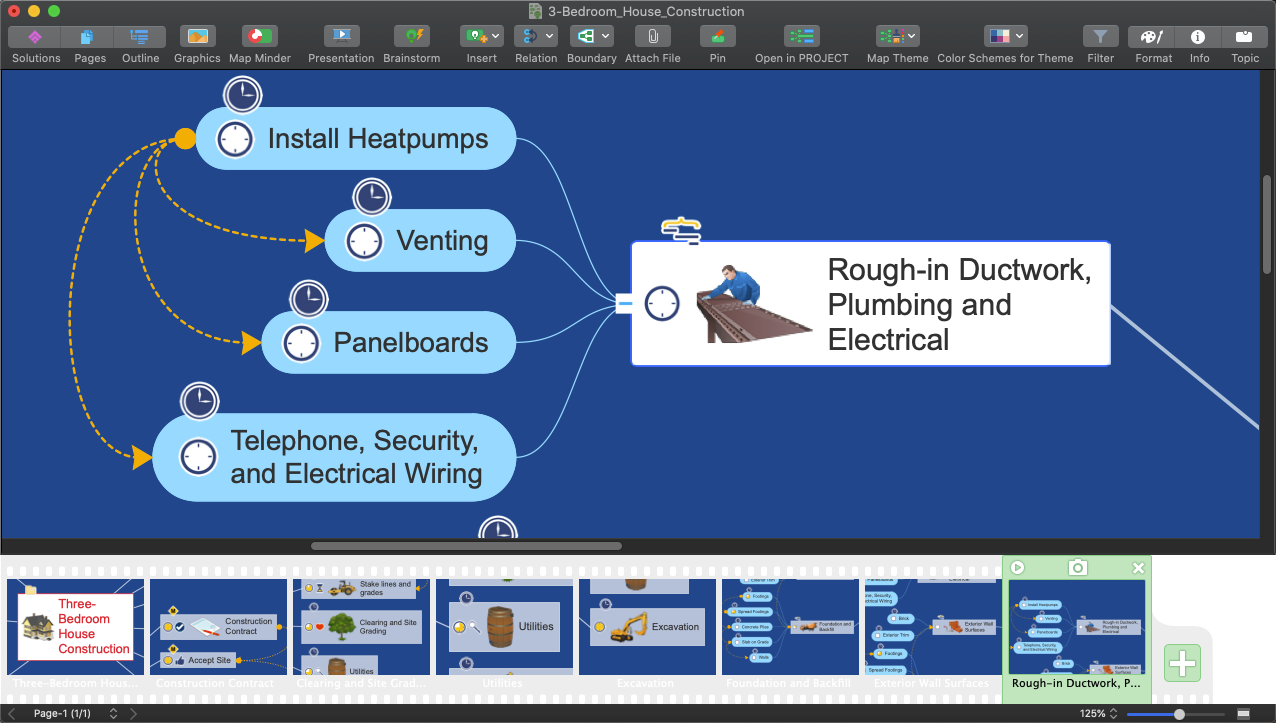
Task: Open Color Schemes for Theme dropdown
Action: pos(1005,37)
